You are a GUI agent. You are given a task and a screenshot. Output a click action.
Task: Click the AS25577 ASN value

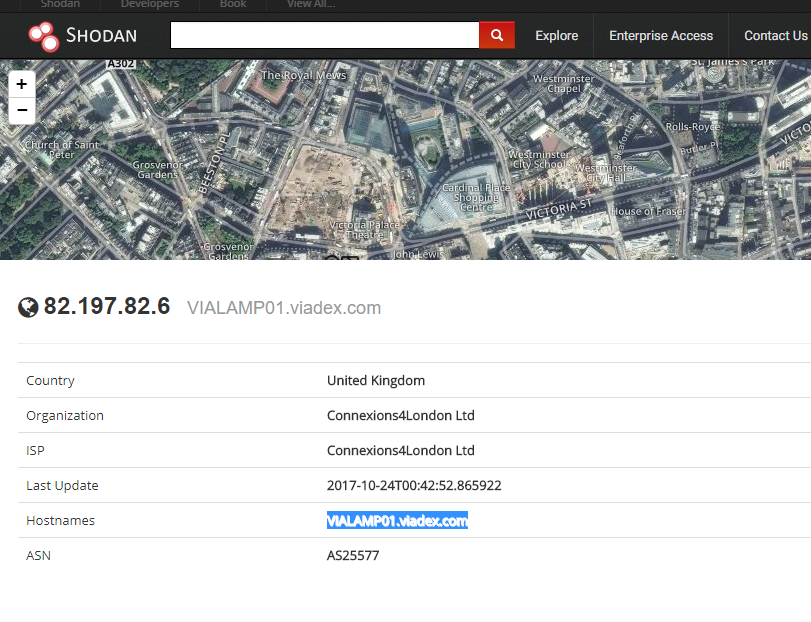point(353,556)
